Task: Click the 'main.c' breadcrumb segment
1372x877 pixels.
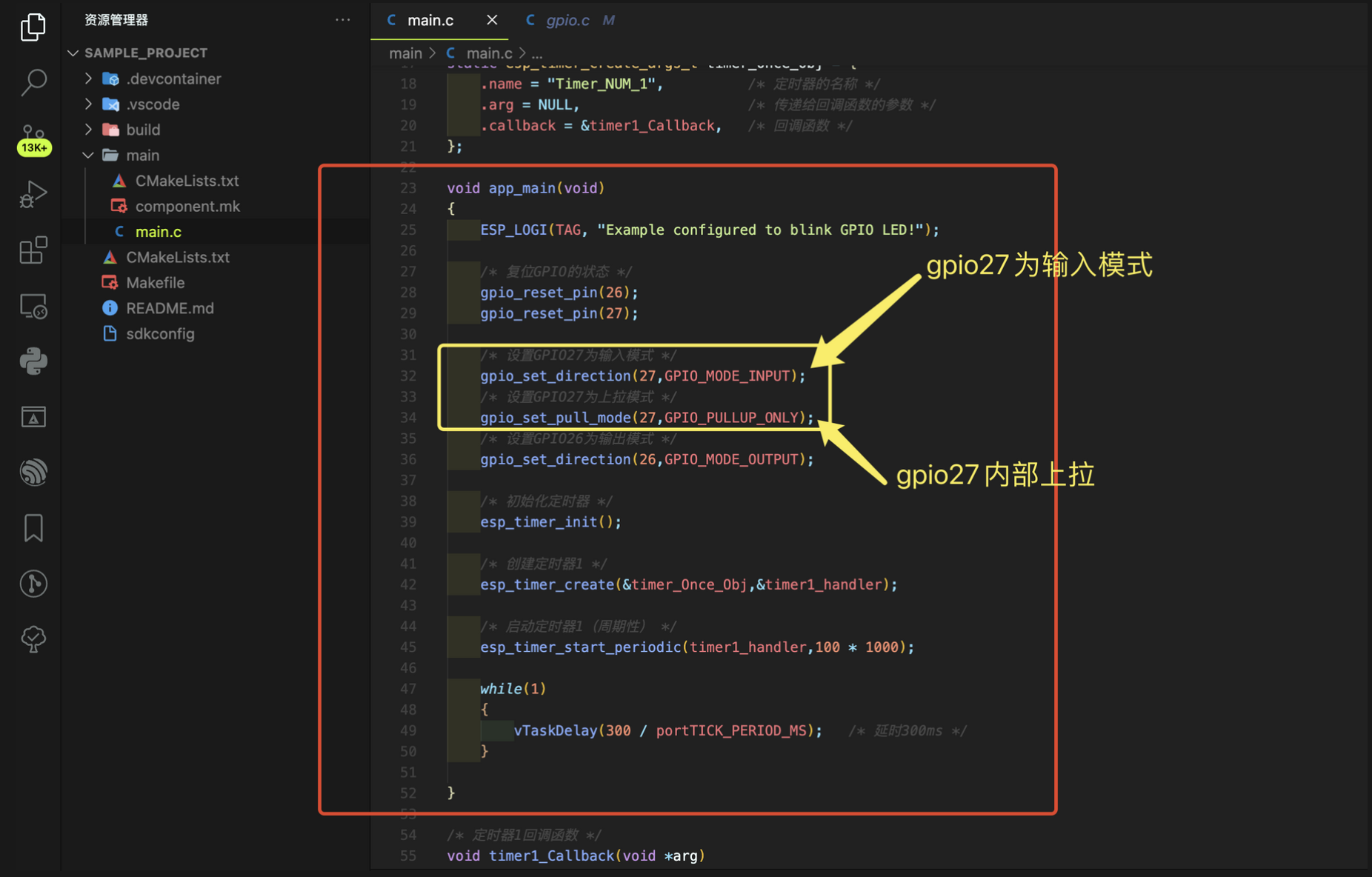Action: coord(489,53)
